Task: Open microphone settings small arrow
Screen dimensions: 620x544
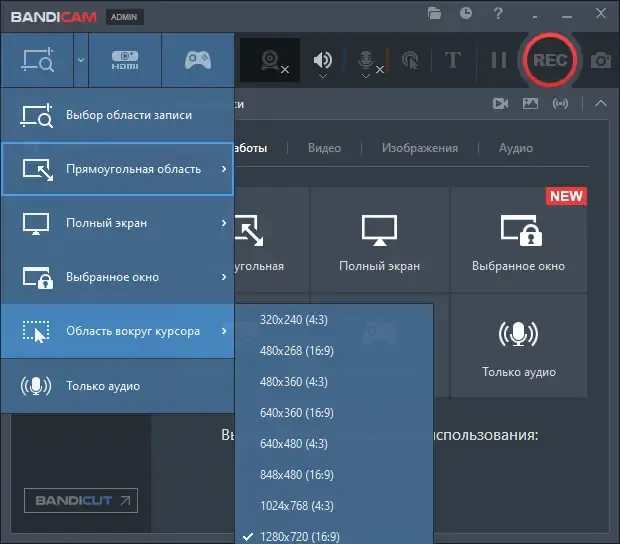Action: [366, 76]
